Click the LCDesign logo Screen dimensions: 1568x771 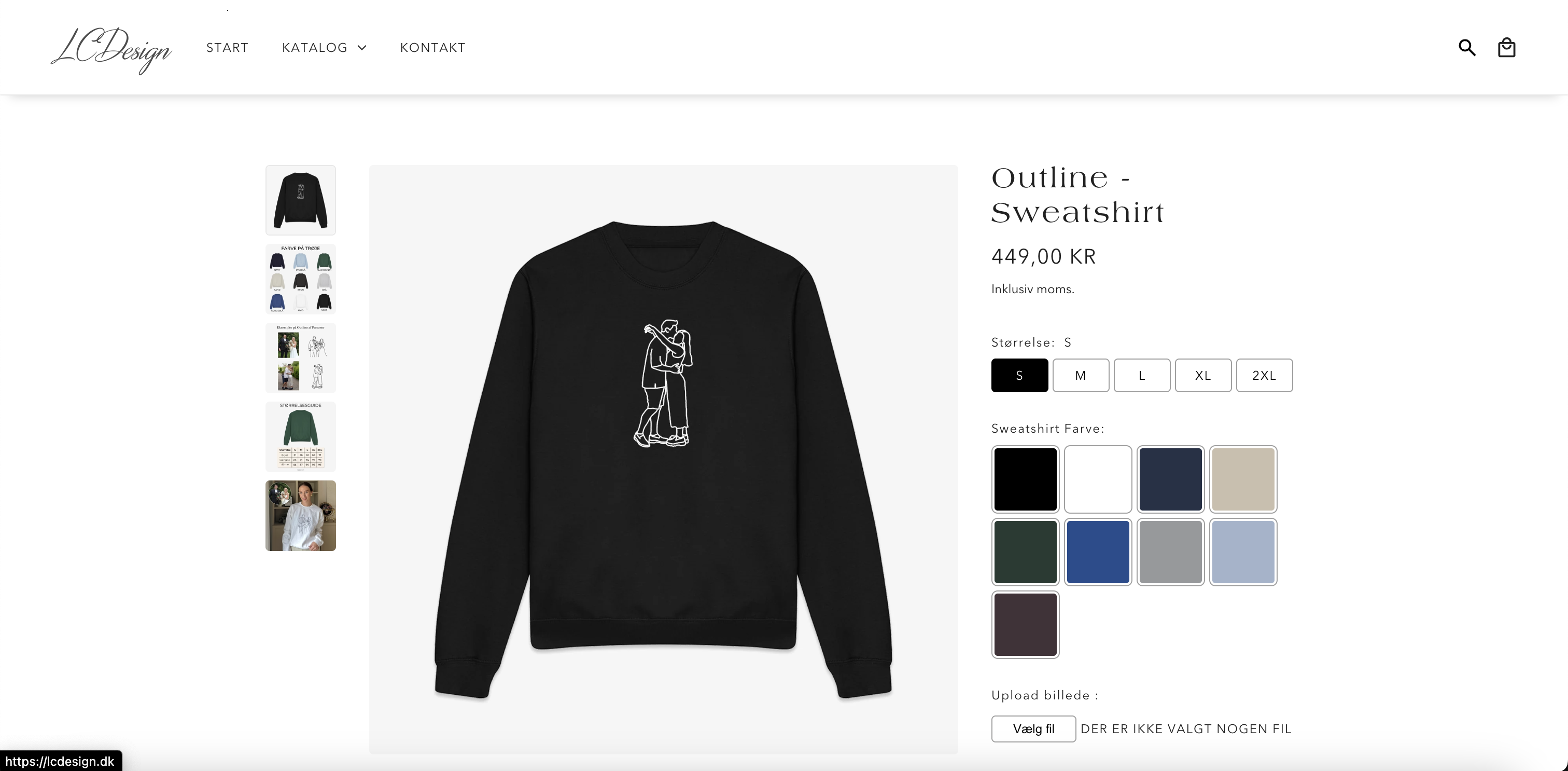tap(111, 49)
